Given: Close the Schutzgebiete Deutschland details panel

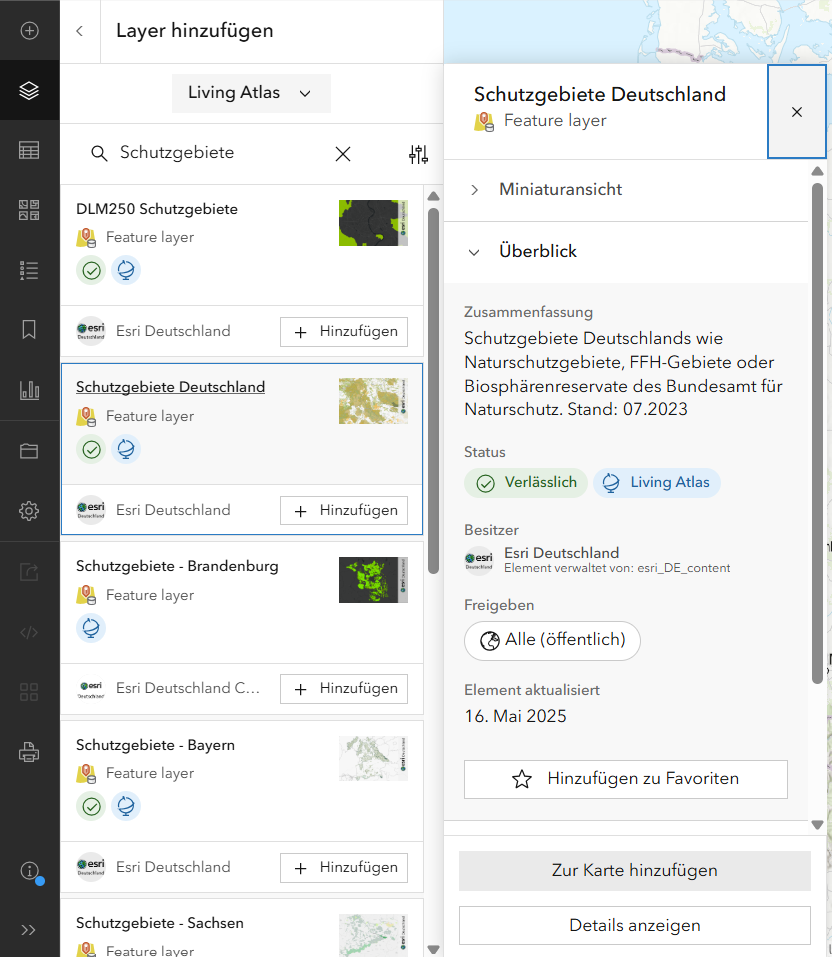Looking at the screenshot, I should click(x=797, y=112).
